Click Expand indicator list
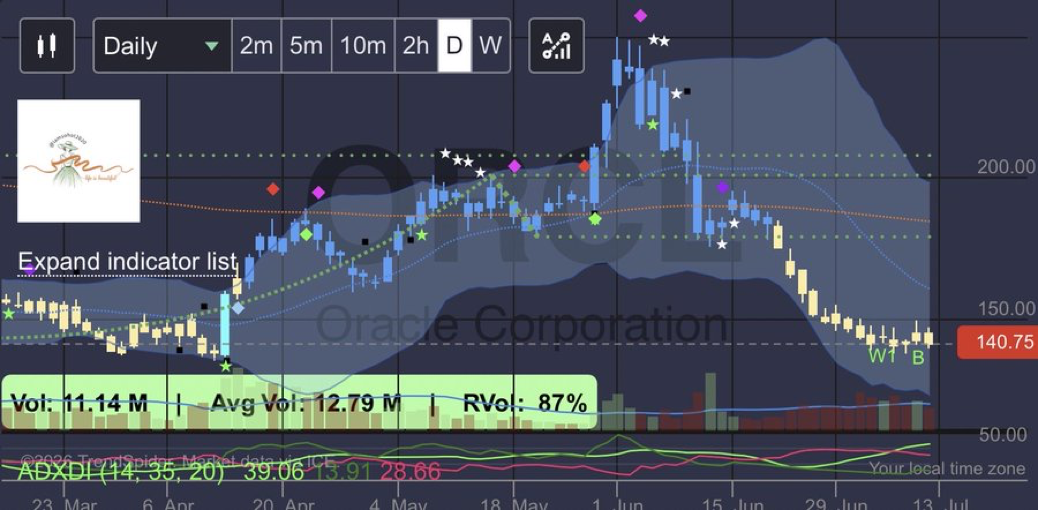The image size is (1038, 510). (127, 262)
